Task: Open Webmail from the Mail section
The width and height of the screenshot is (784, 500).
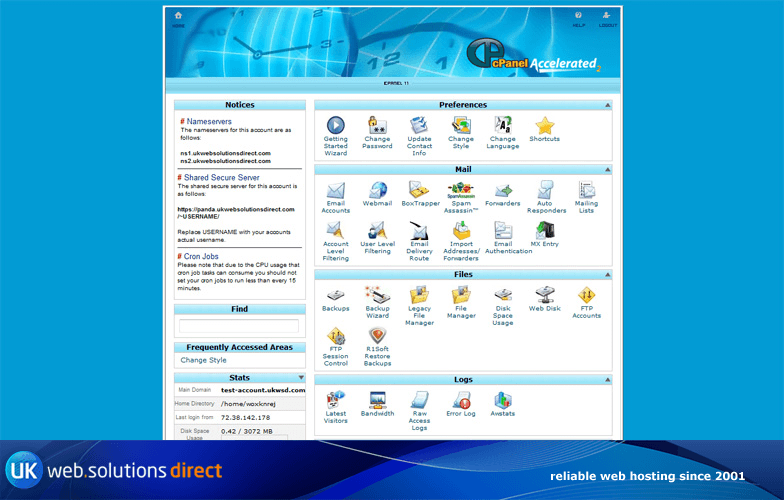Action: click(x=377, y=190)
